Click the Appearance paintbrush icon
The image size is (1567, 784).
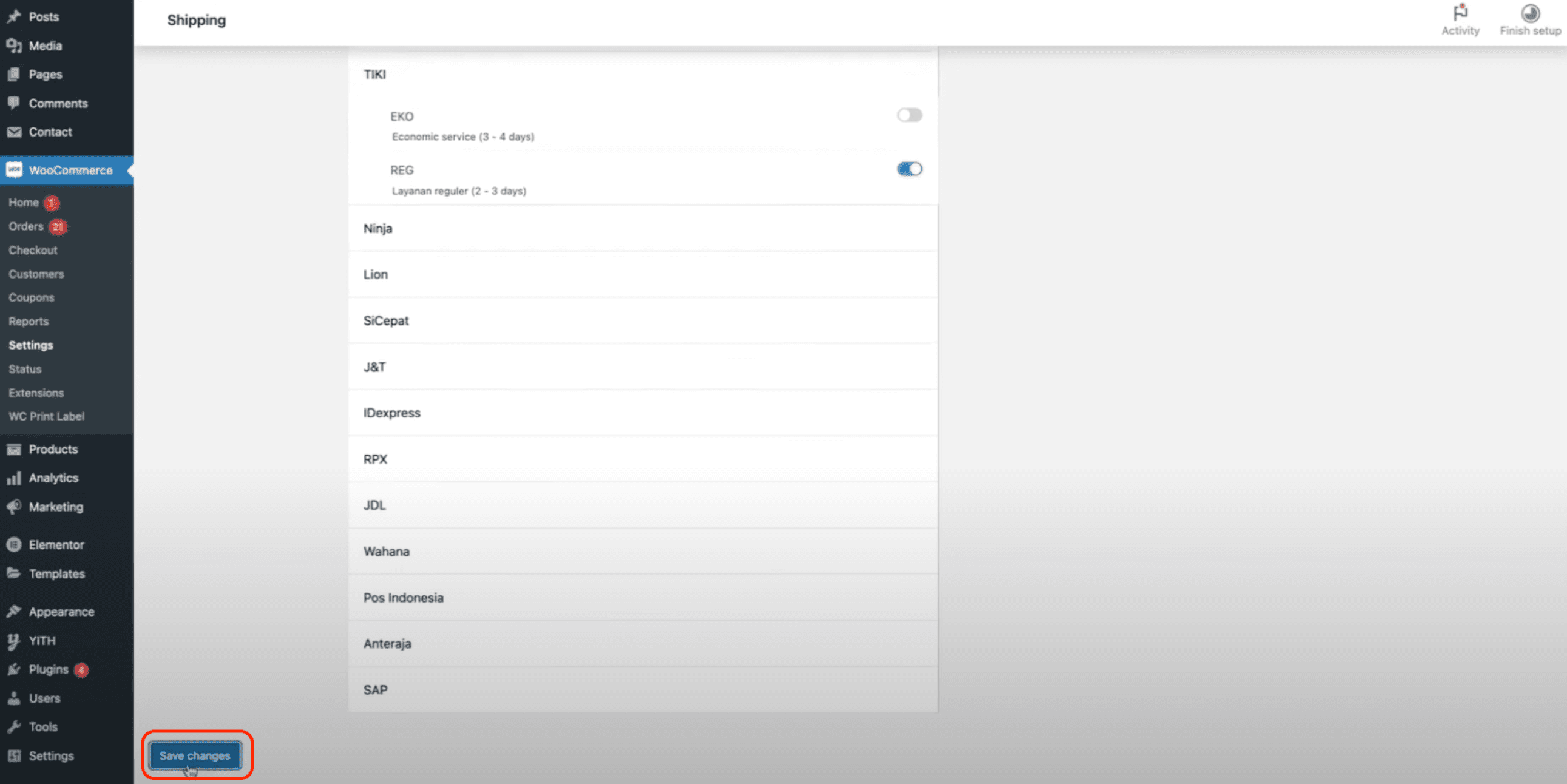tap(14, 611)
